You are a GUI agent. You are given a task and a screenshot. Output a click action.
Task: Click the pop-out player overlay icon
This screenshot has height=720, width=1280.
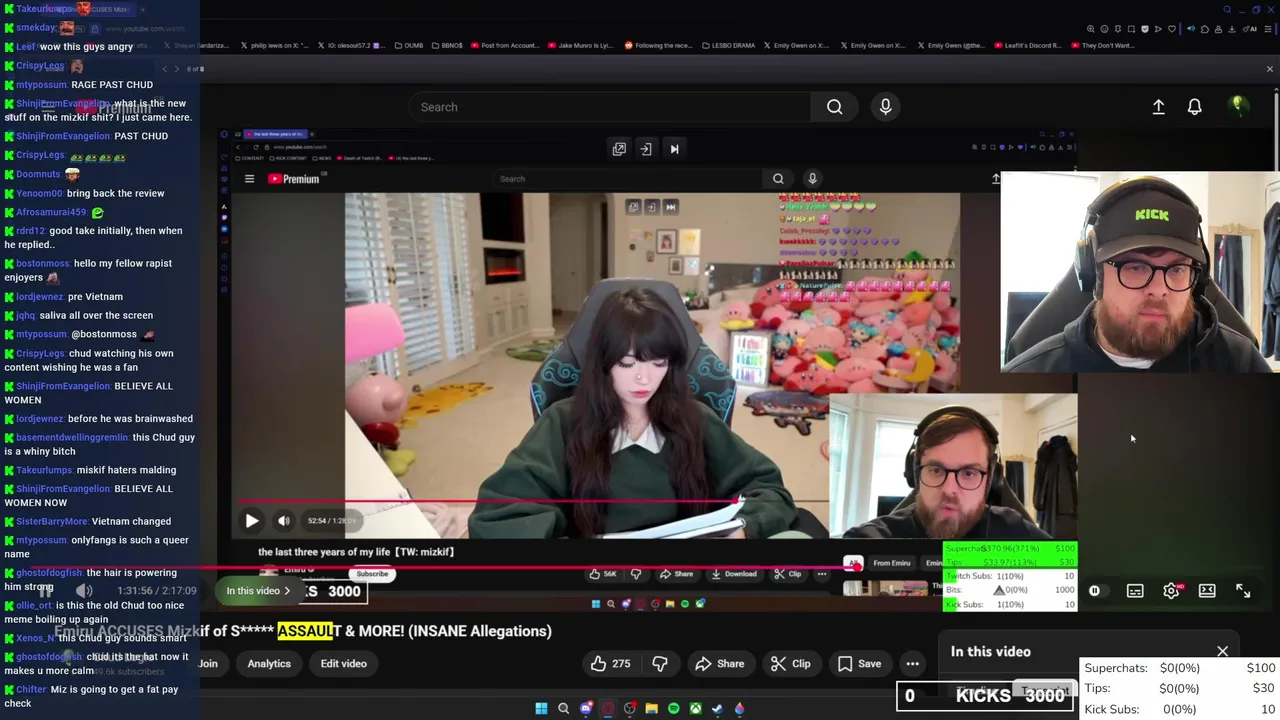(x=619, y=149)
